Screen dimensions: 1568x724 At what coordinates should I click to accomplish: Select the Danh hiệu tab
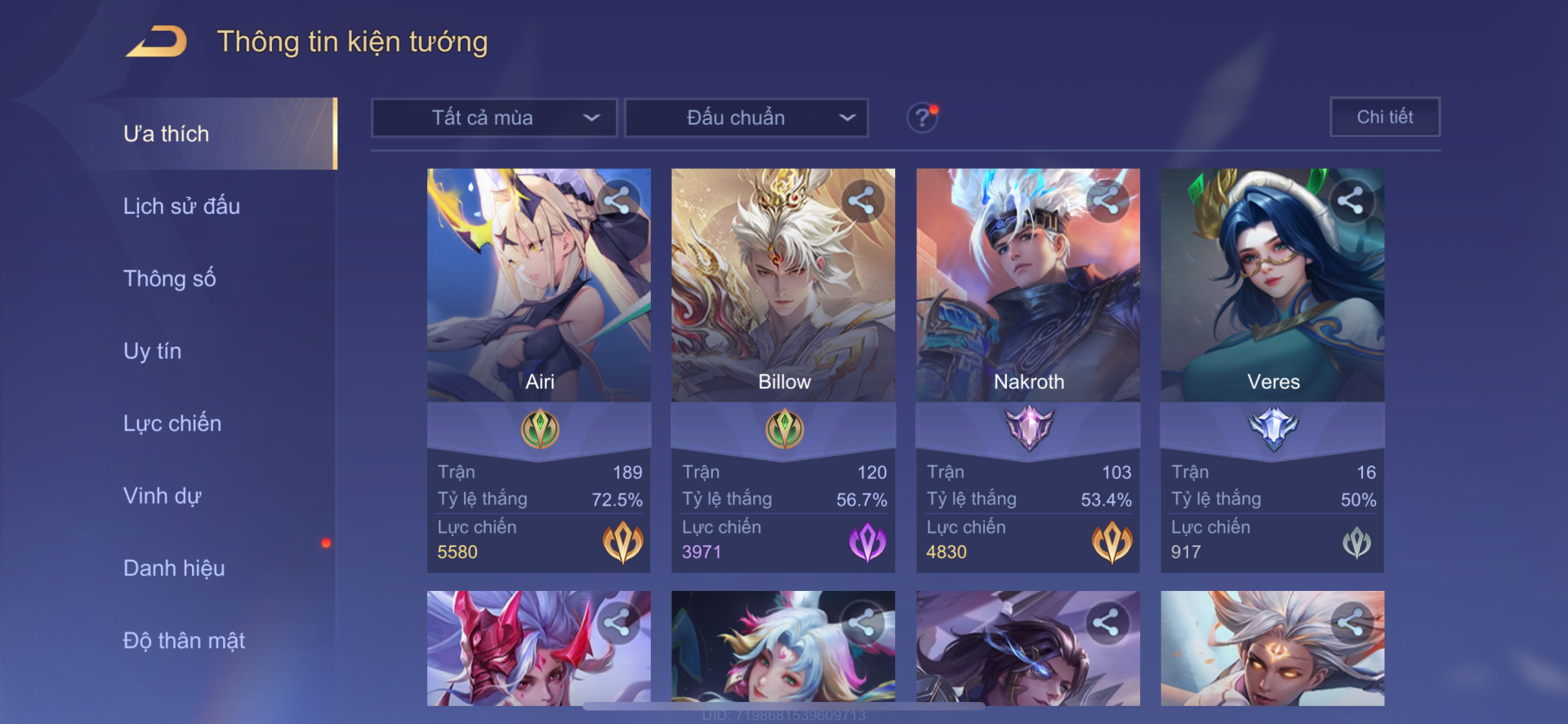click(174, 568)
